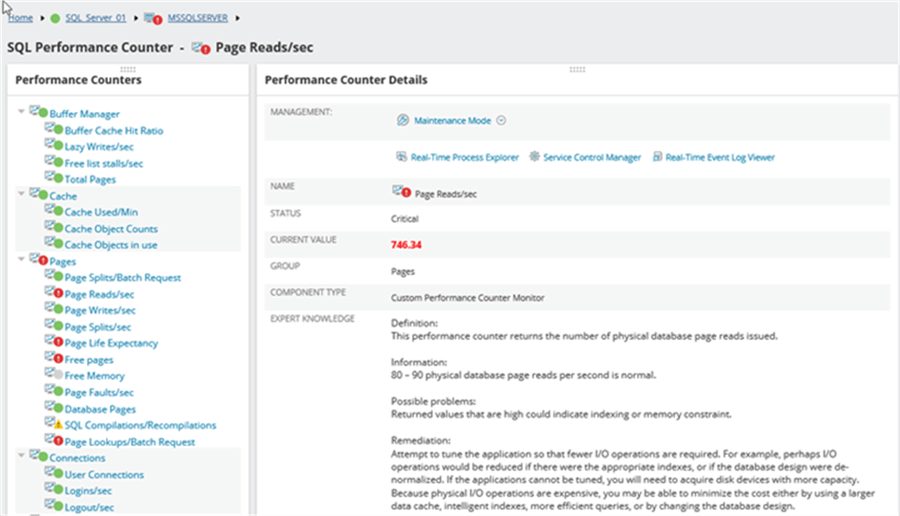The width and height of the screenshot is (900, 516).
Task: Click the red current value 746.34
Action: tap(406, 245)
